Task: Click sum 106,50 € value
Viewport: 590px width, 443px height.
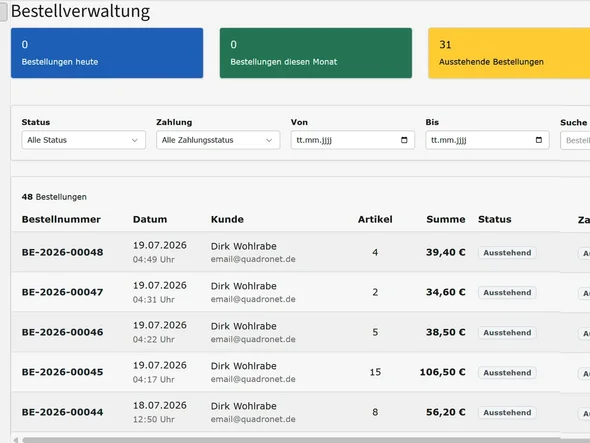Action: pos(442,372)
